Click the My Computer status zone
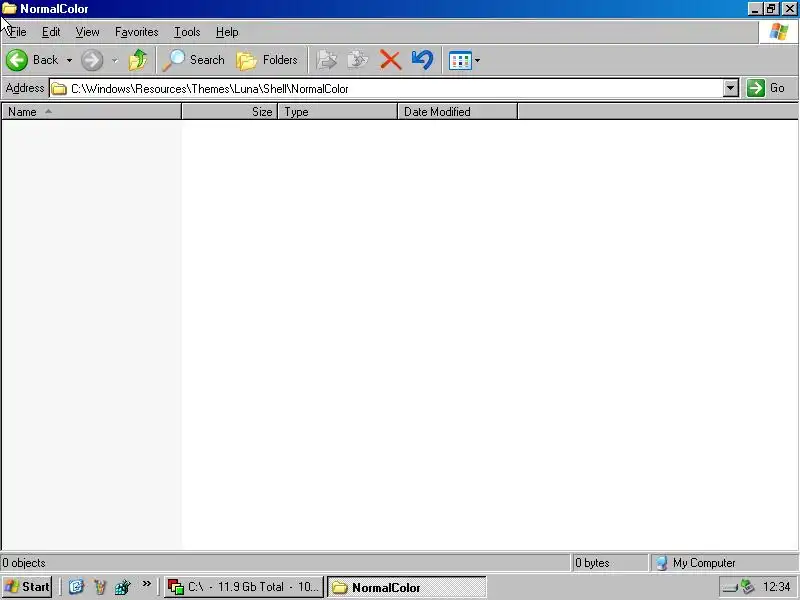 [x=723, y=563]
